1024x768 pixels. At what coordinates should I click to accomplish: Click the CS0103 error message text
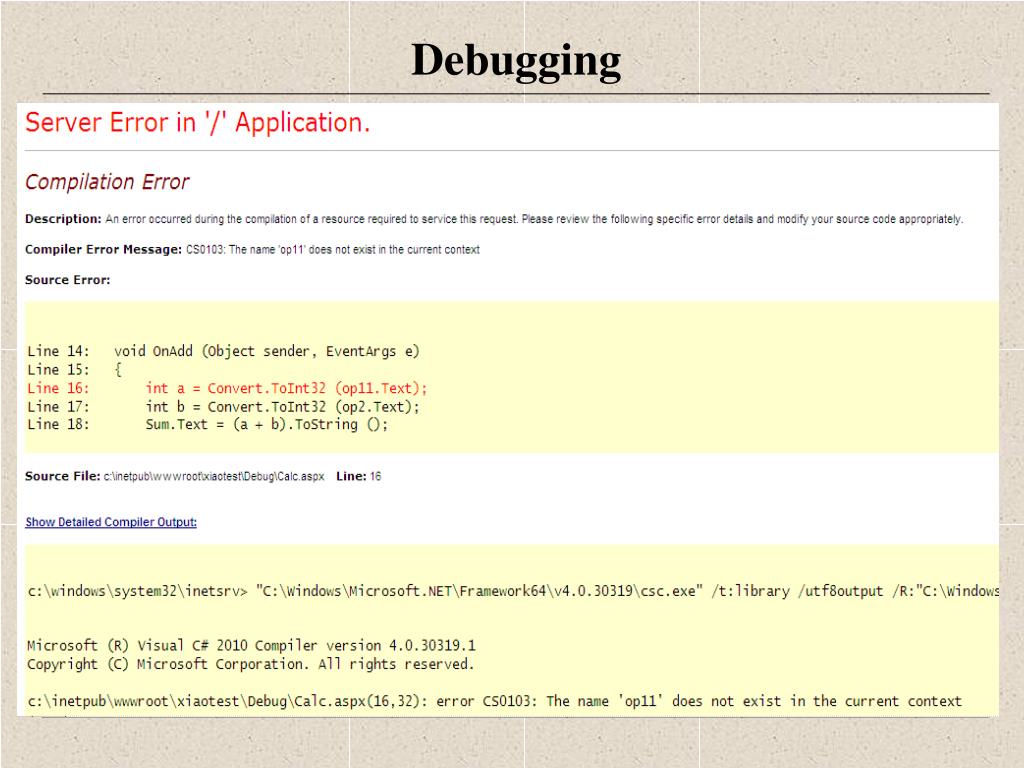point(333,249)
